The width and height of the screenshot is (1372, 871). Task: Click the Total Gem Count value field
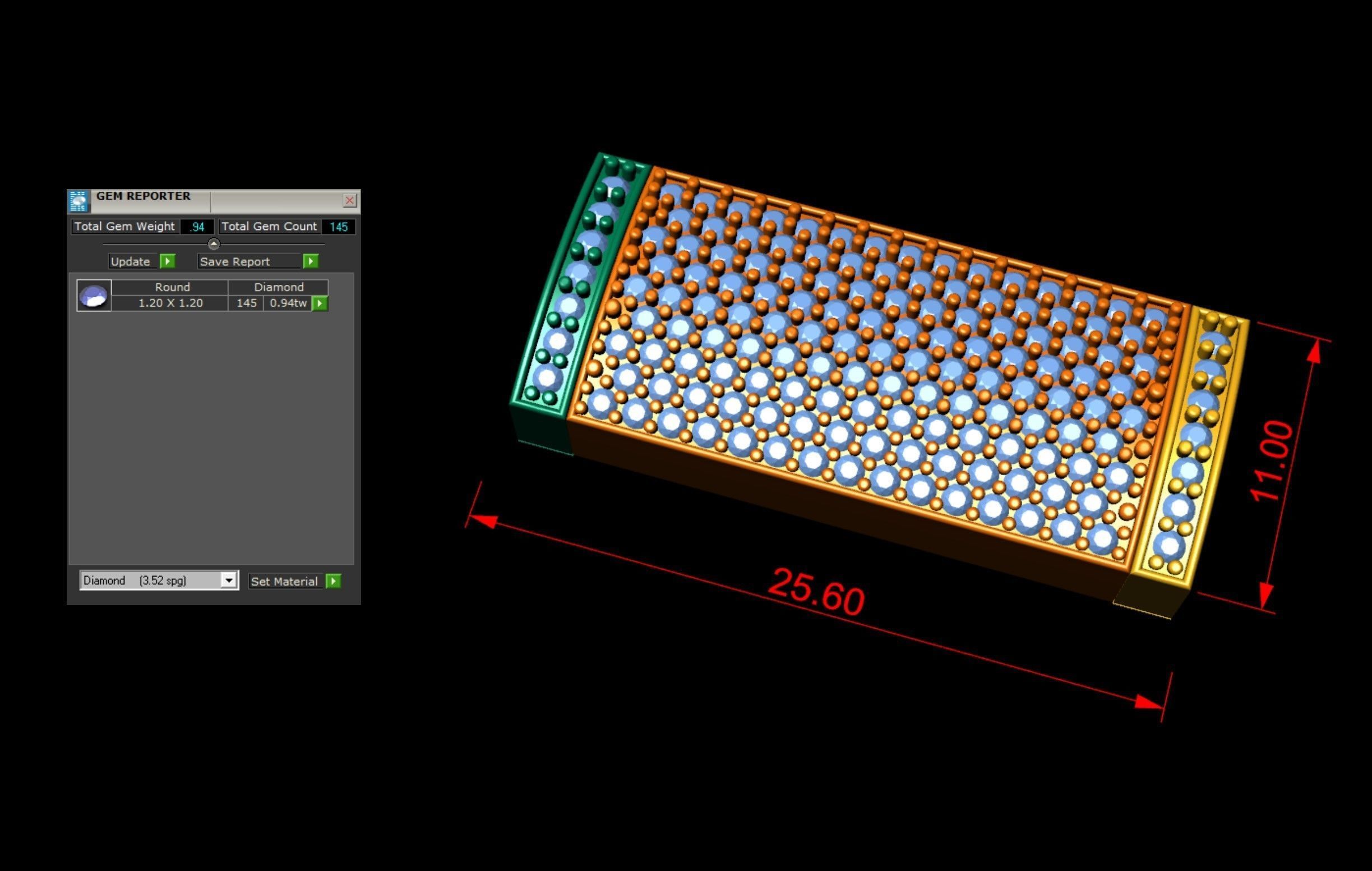tap(339, 227)
